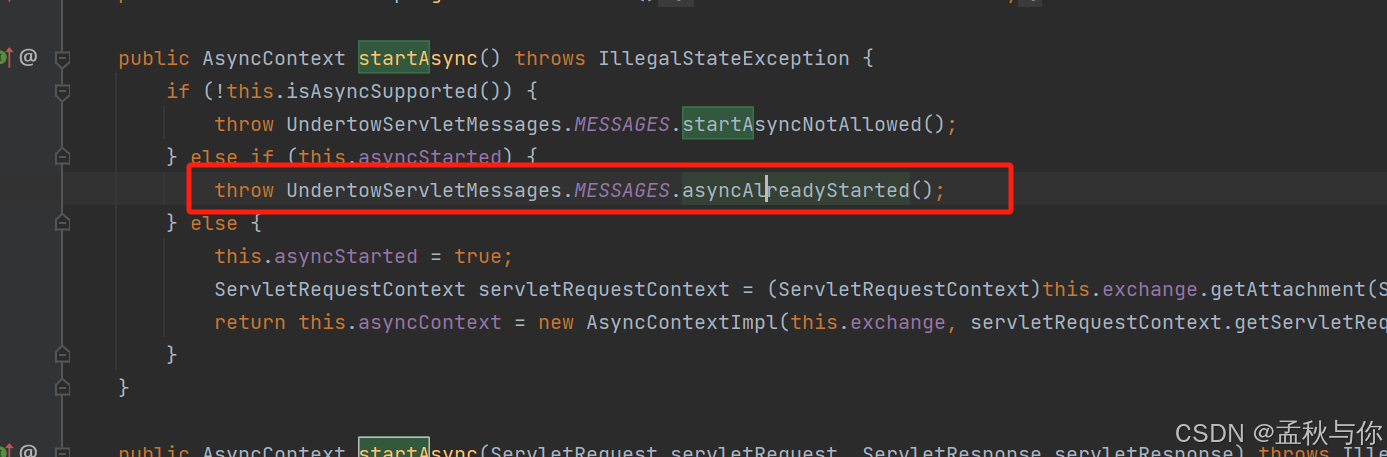
Task: Click asyncAlreadyStarted method call
Action: tap(796, 190)
